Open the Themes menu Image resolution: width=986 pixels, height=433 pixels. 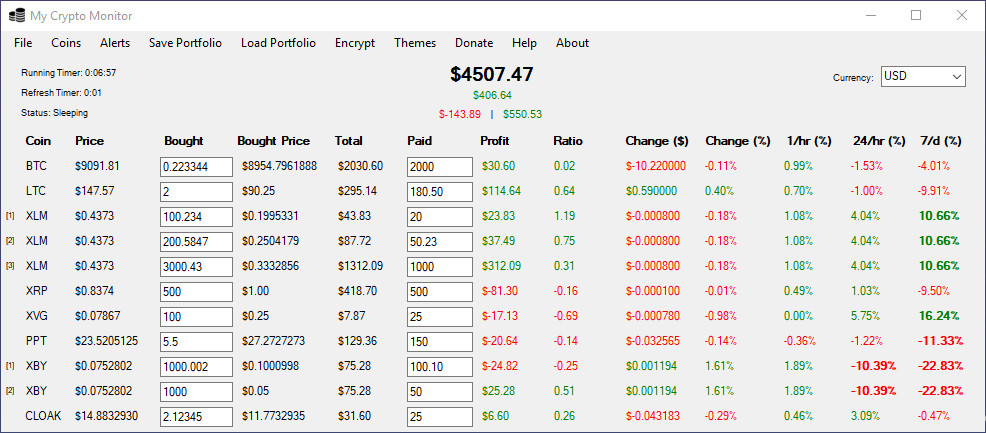pos(415,43)
